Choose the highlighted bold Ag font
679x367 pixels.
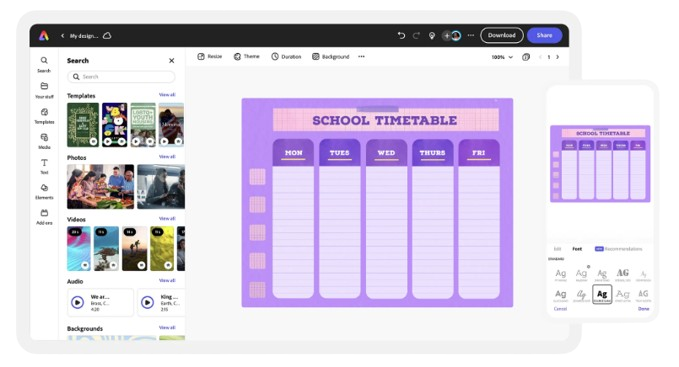click(x=602, y=294)
